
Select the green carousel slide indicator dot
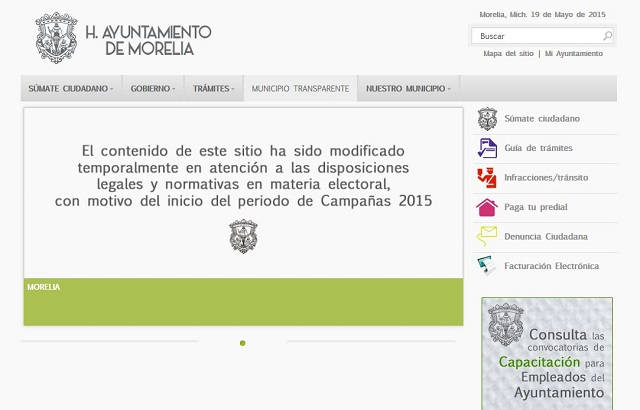(x=242, y=343)
